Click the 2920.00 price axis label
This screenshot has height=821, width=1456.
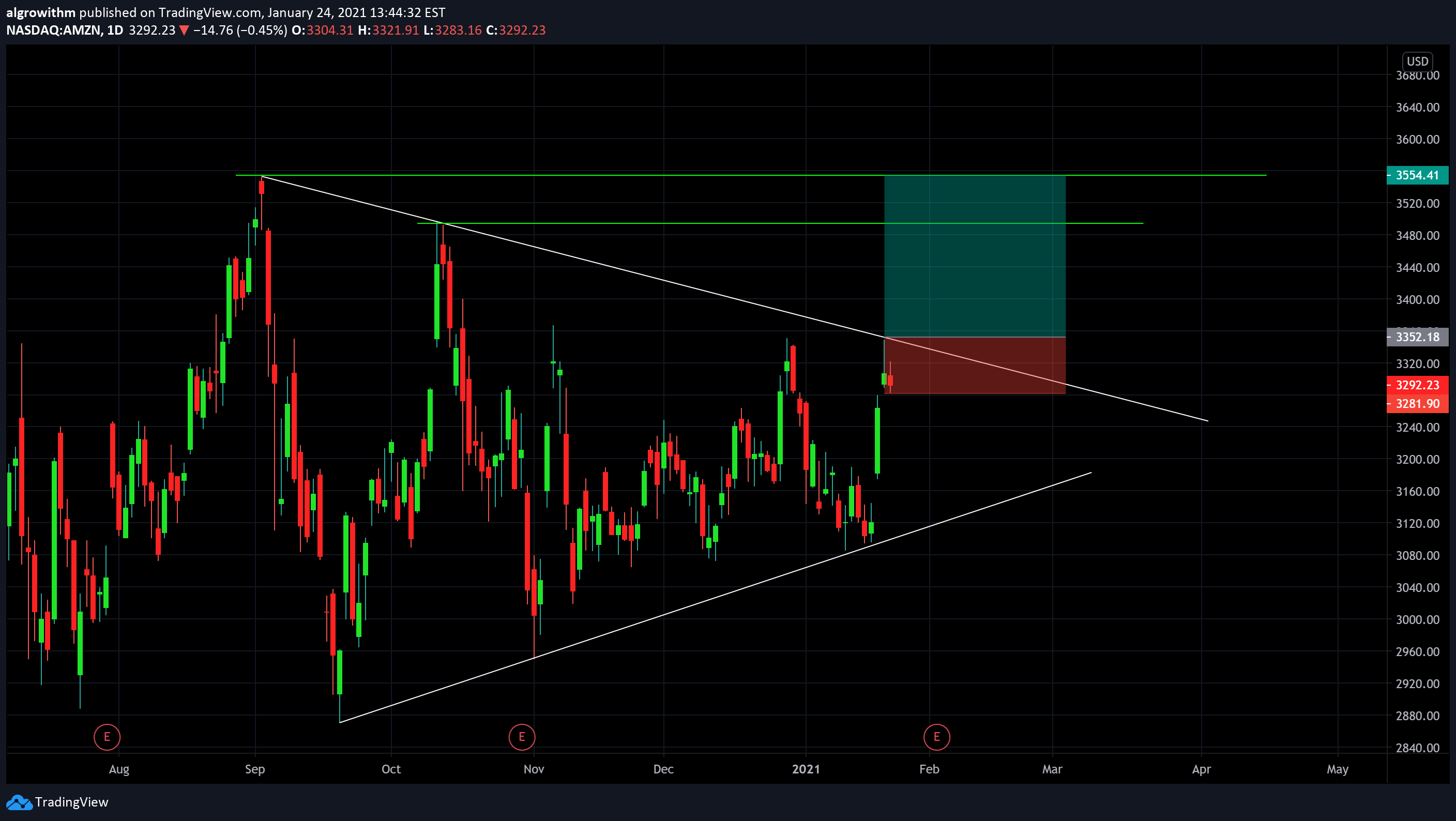[1418, 683]
